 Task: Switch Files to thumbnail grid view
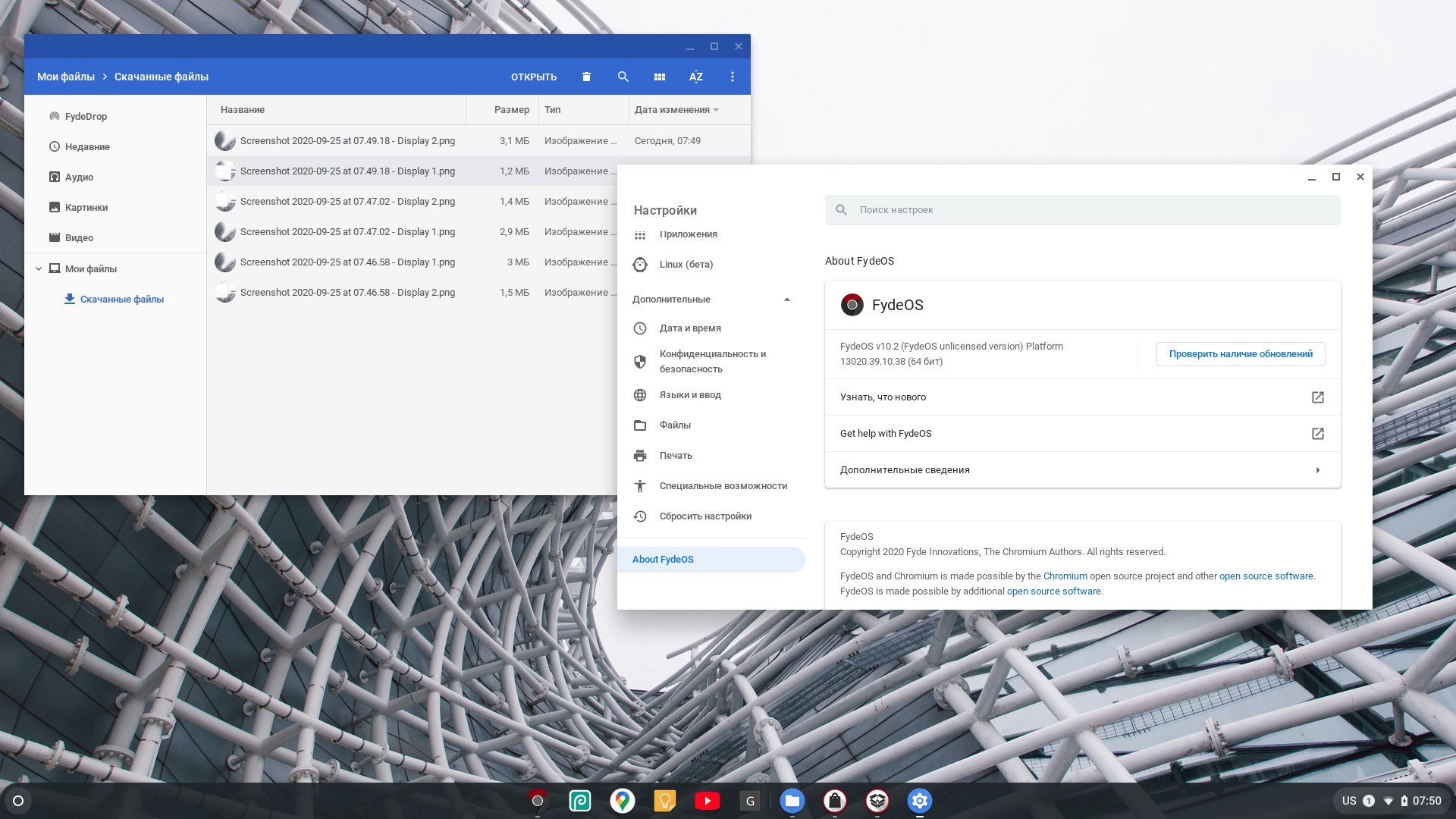pyautogui.click(x=660, y=77)
